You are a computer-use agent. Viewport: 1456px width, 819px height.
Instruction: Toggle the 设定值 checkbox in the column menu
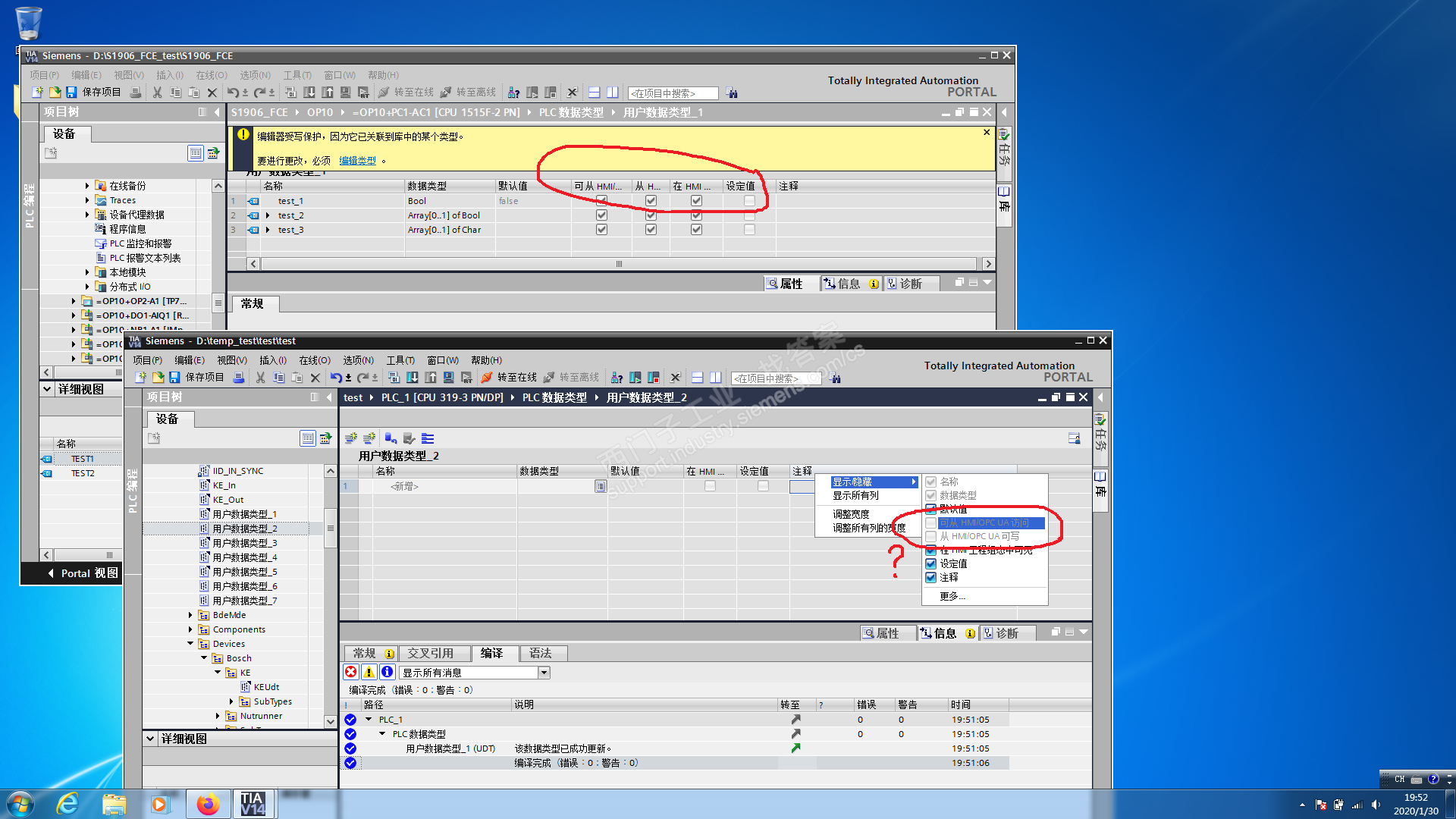931,563
